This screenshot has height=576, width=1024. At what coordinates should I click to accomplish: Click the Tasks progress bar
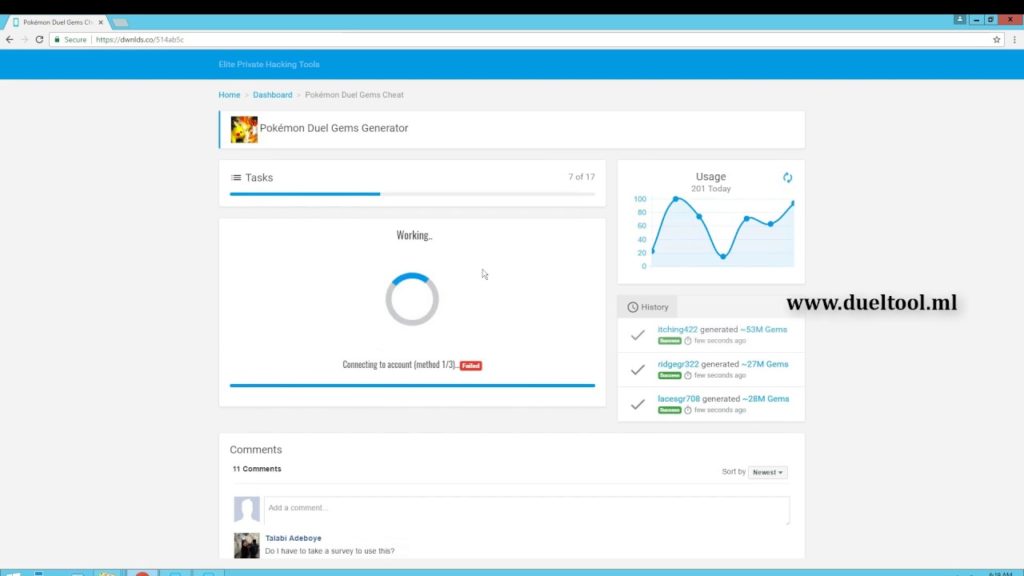pos(412,194)
